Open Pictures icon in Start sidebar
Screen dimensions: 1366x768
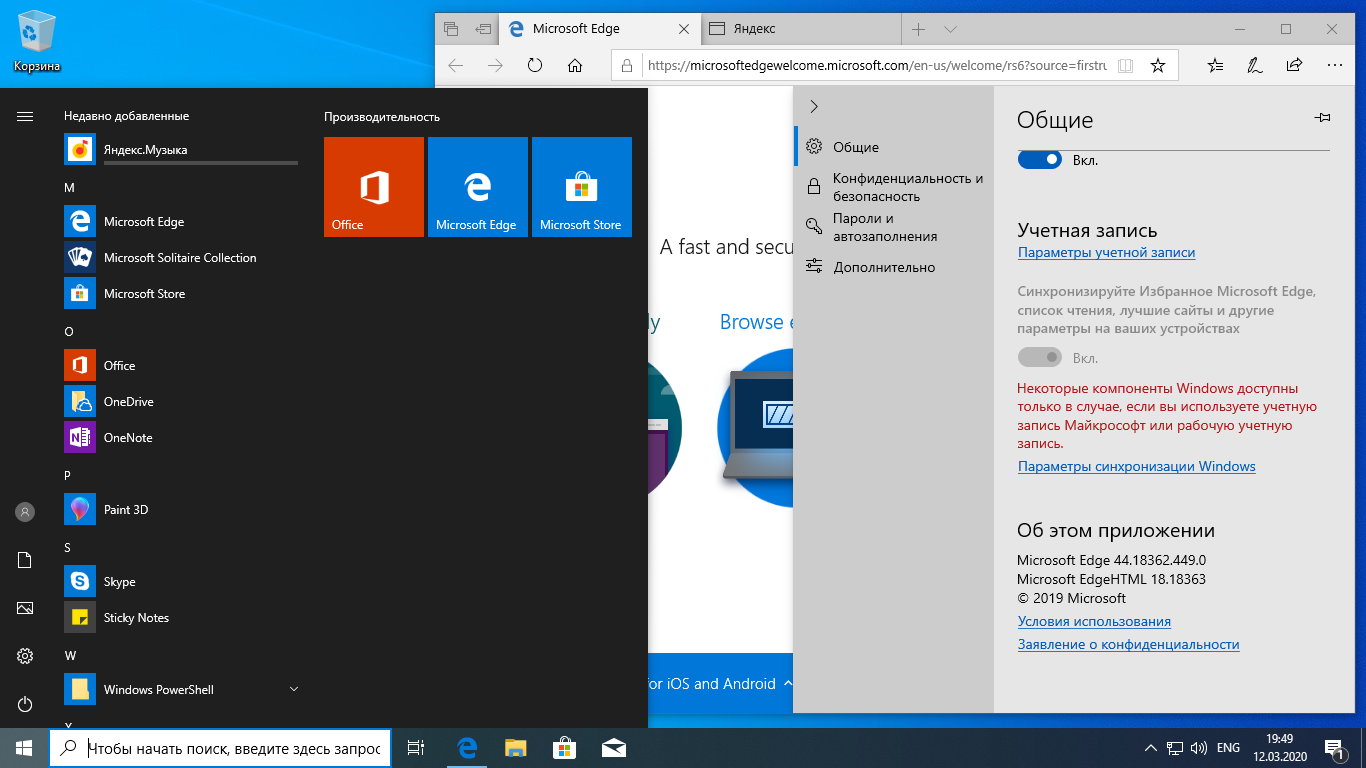(x=25, y=608)
